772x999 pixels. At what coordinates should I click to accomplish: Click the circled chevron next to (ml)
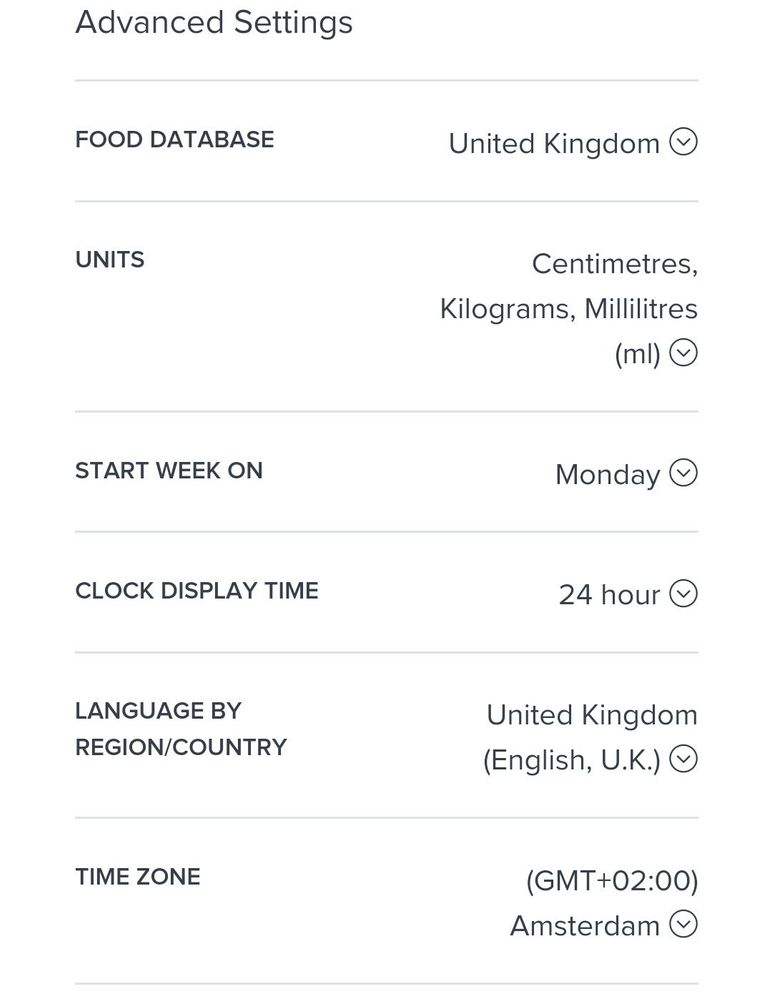click(x=683, y=353)
